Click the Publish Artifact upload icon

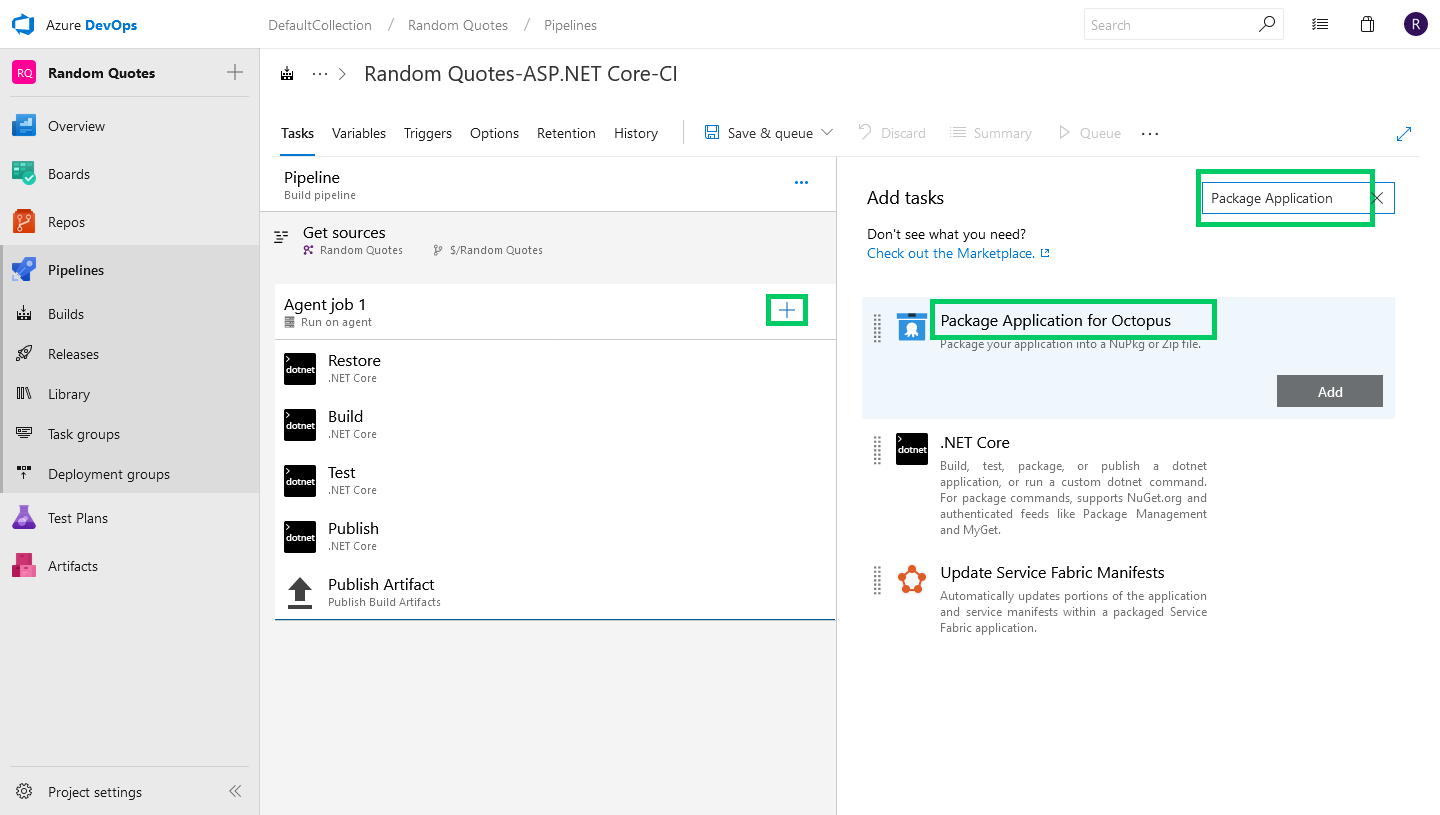coord(300,592)
